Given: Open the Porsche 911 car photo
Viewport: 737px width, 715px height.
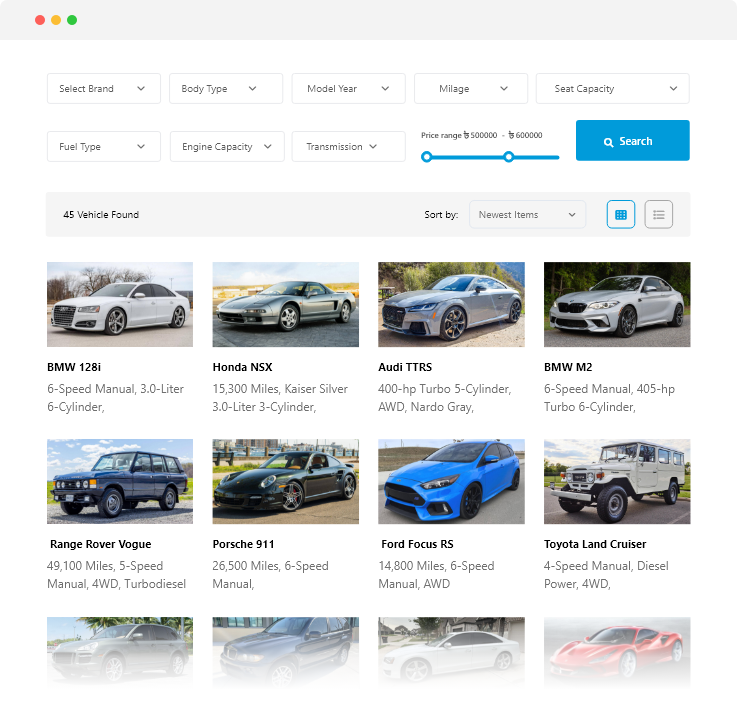Looking at the screenshot, I should point(286,481).
